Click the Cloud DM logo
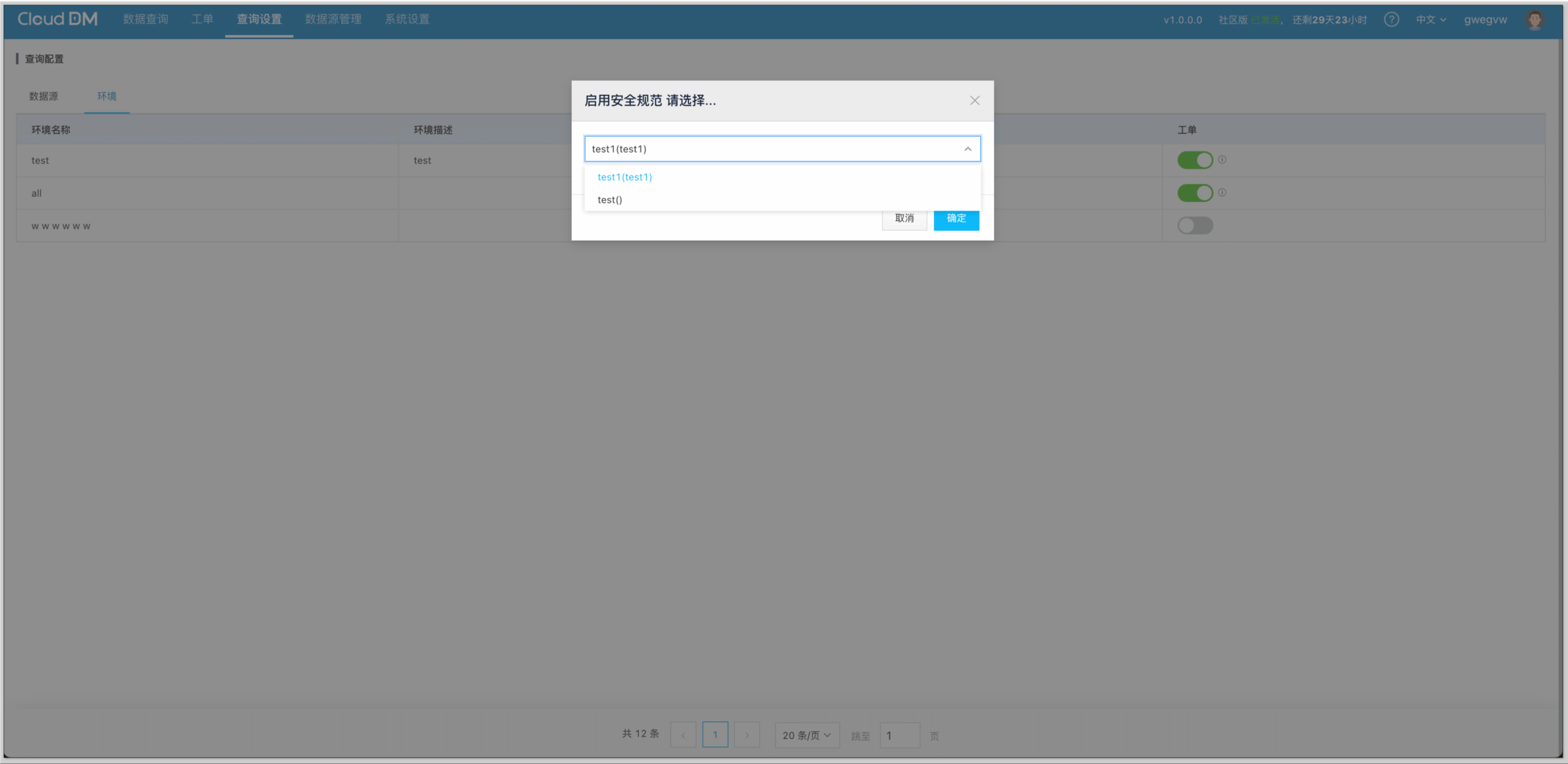The width and height of the screenshot is (1568, 764). point(58,19)
